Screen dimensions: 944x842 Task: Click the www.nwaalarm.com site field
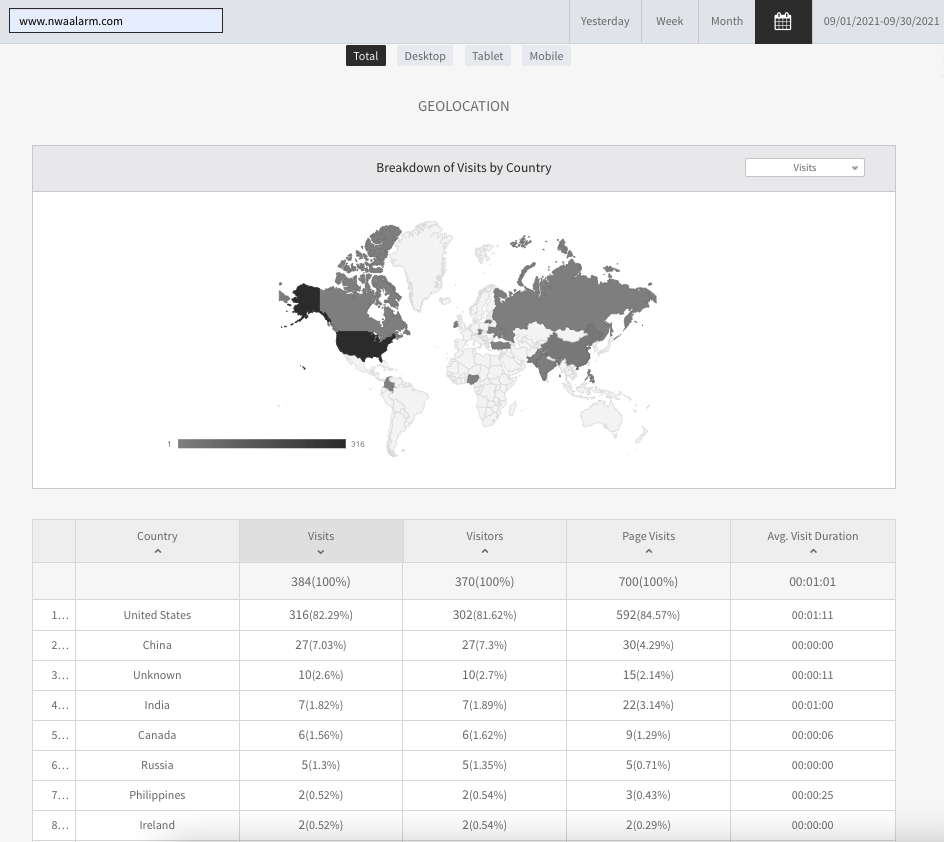click(116, 21)
